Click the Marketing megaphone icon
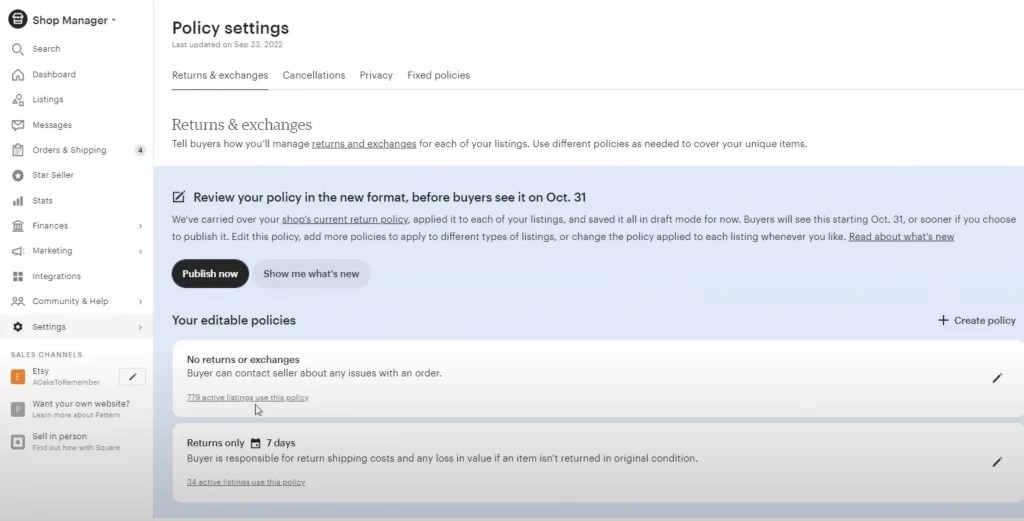This screenshot has height=521, width=1024. pos(18,251)
